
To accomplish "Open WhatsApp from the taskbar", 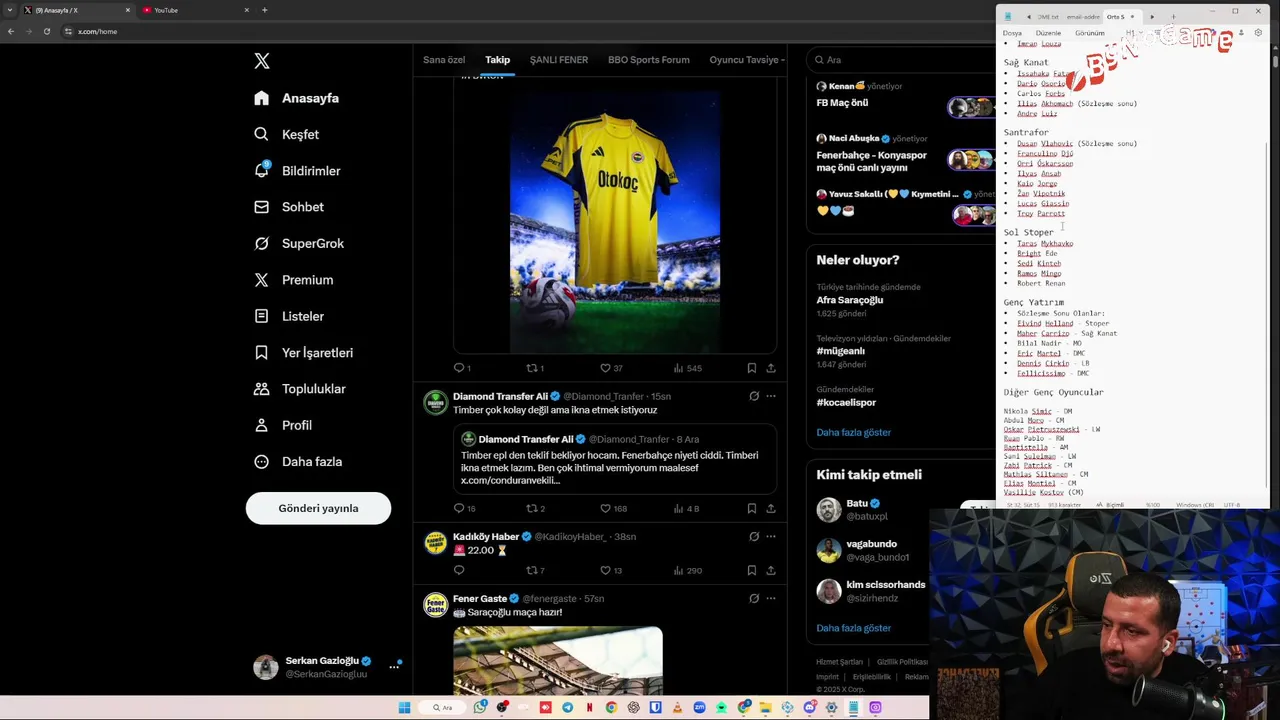I will point(480,707).
